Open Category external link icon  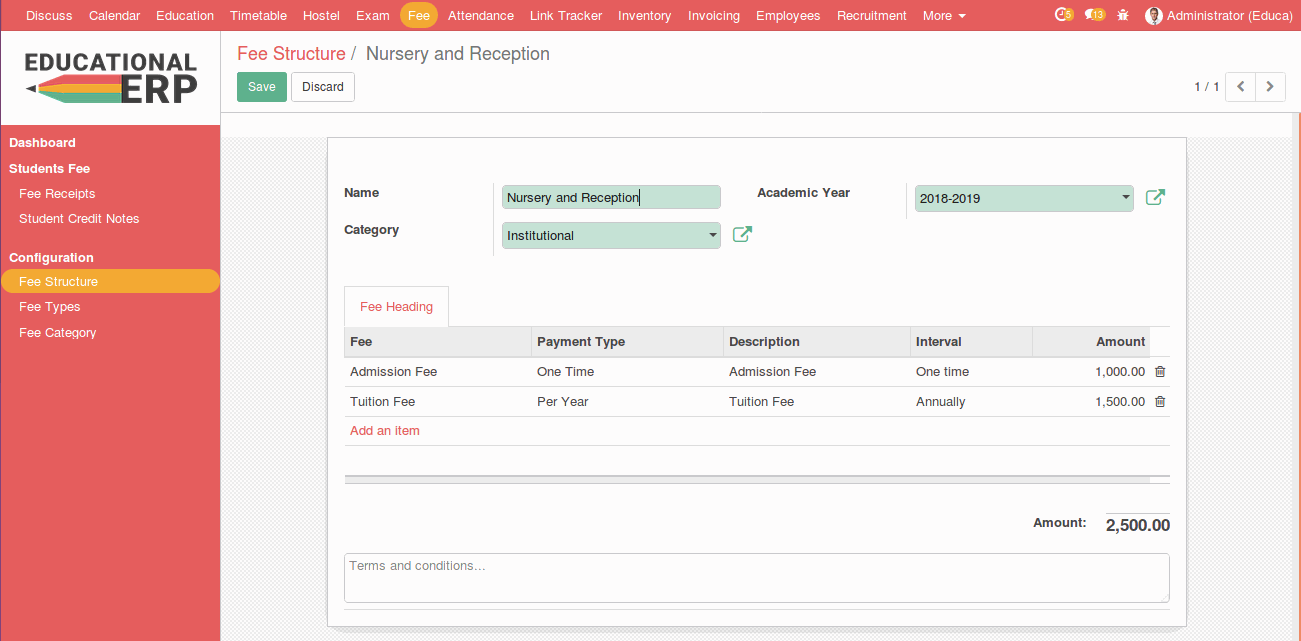click(742, 235)
